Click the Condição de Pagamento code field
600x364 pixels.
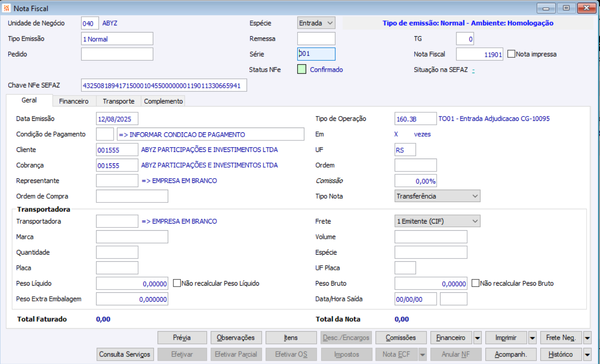click(105, 134)
